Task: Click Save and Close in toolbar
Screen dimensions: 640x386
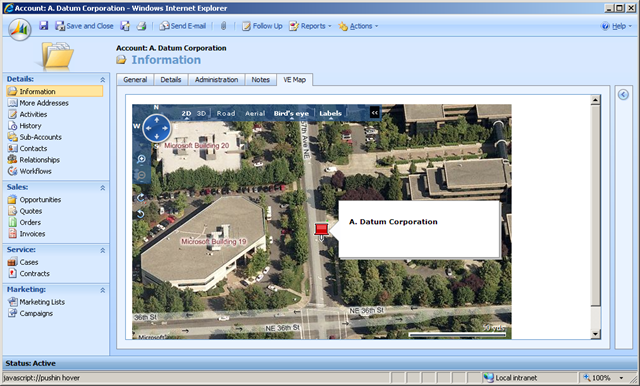Action: coord(84,26)
